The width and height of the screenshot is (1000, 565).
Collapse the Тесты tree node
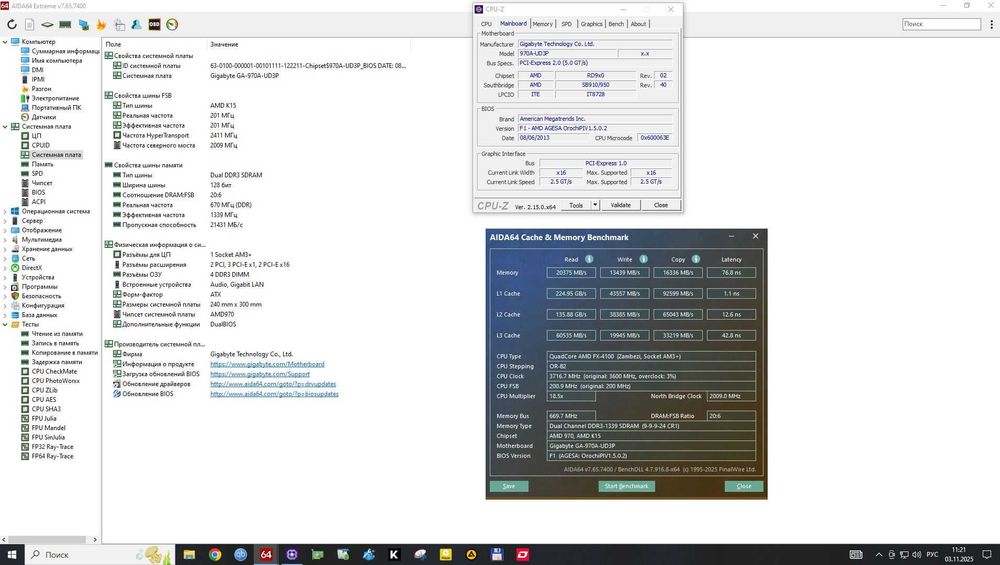tap(5, 324)
